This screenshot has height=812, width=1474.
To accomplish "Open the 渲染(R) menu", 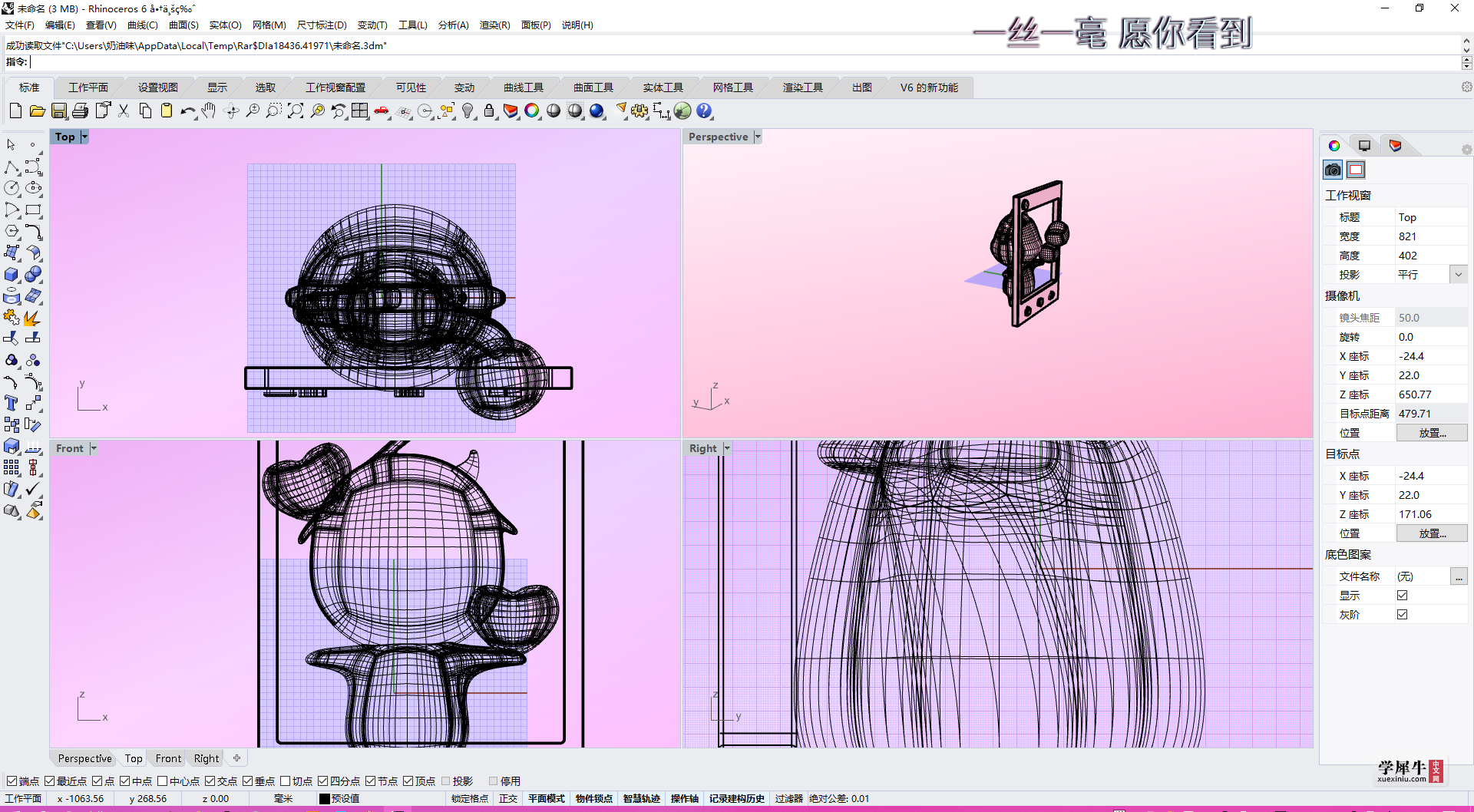I will tap(494, 25).
